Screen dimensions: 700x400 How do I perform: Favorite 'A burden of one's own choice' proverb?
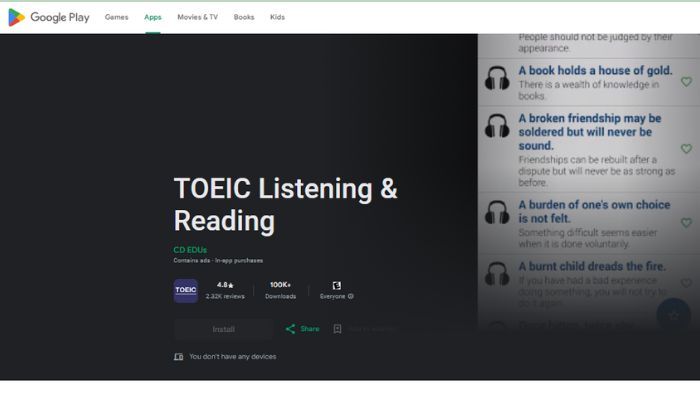[x=686, y=222]
